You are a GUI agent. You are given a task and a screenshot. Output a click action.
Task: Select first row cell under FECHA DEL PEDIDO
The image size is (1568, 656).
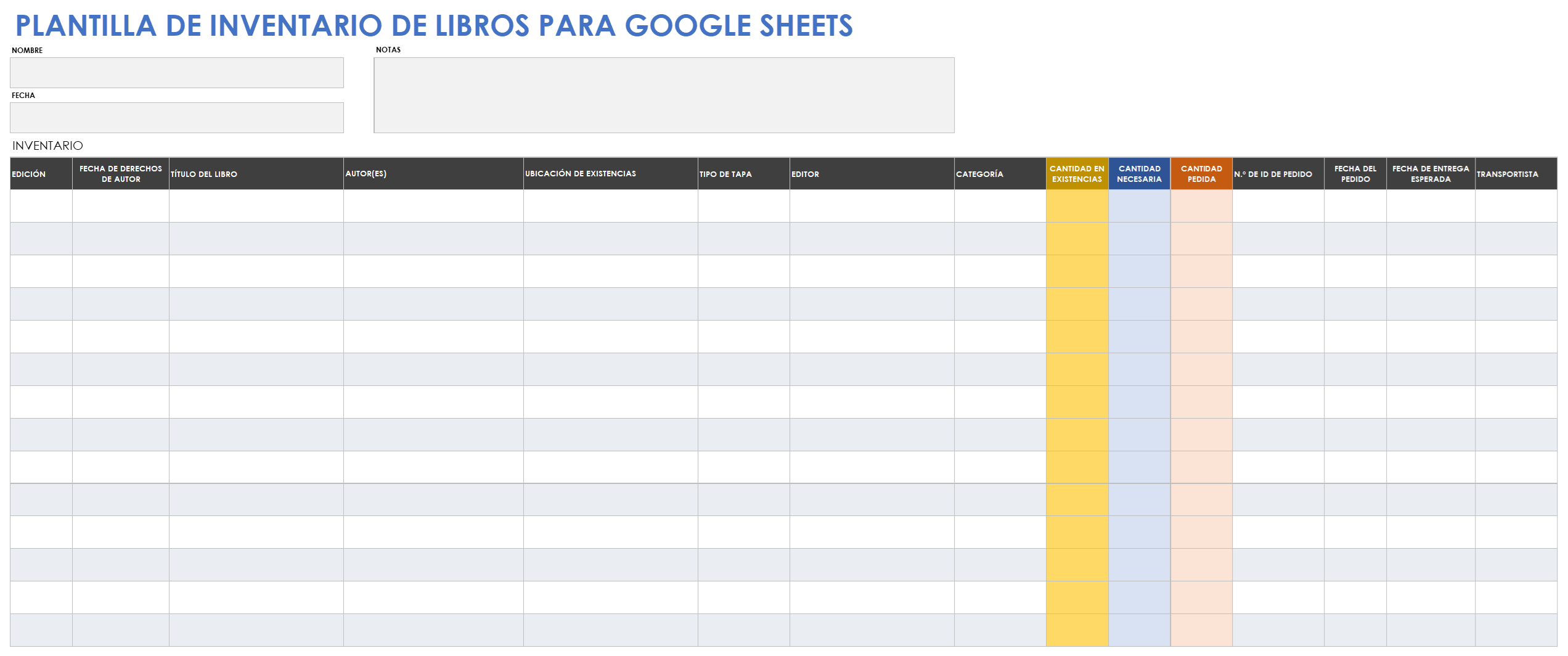1355,206
